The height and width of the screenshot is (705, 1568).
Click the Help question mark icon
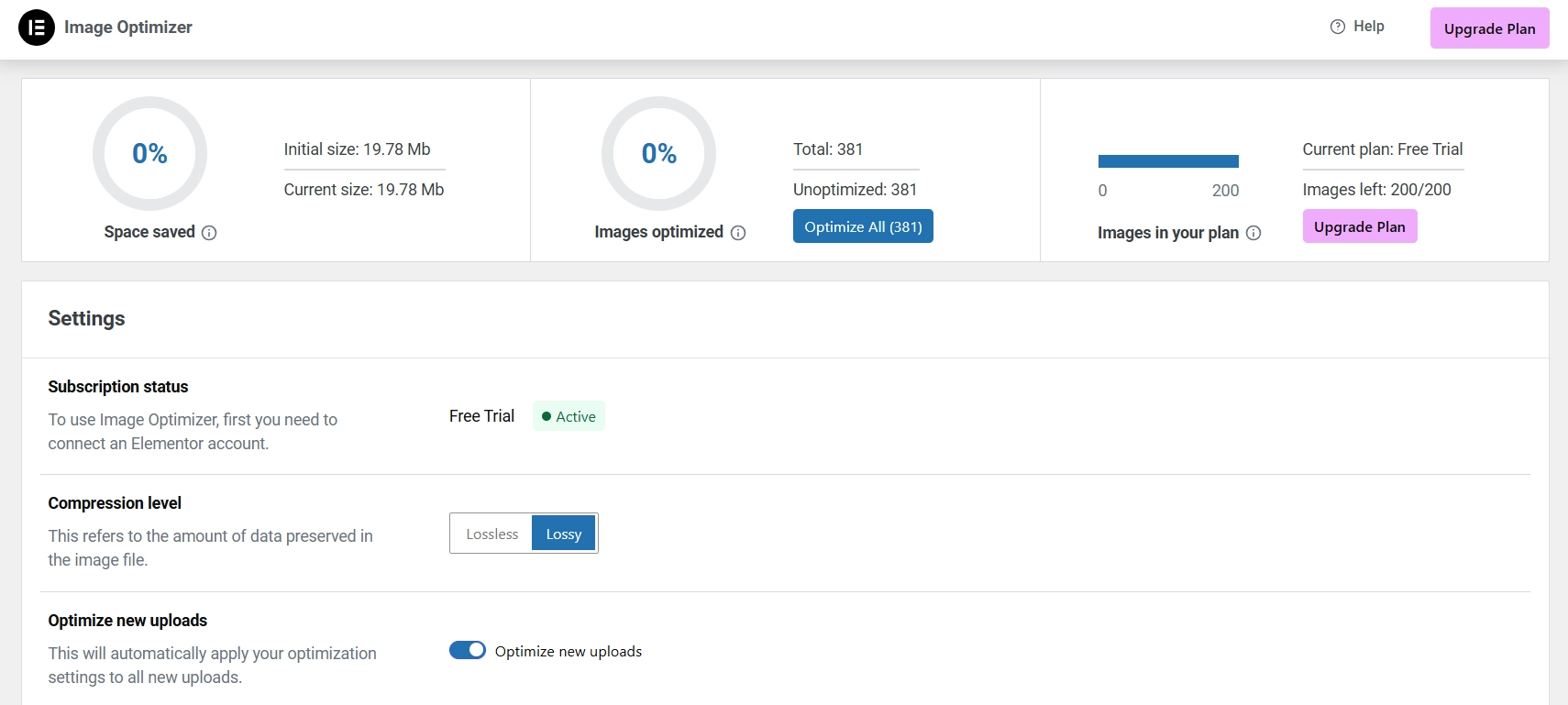(x=1338, y=27)
